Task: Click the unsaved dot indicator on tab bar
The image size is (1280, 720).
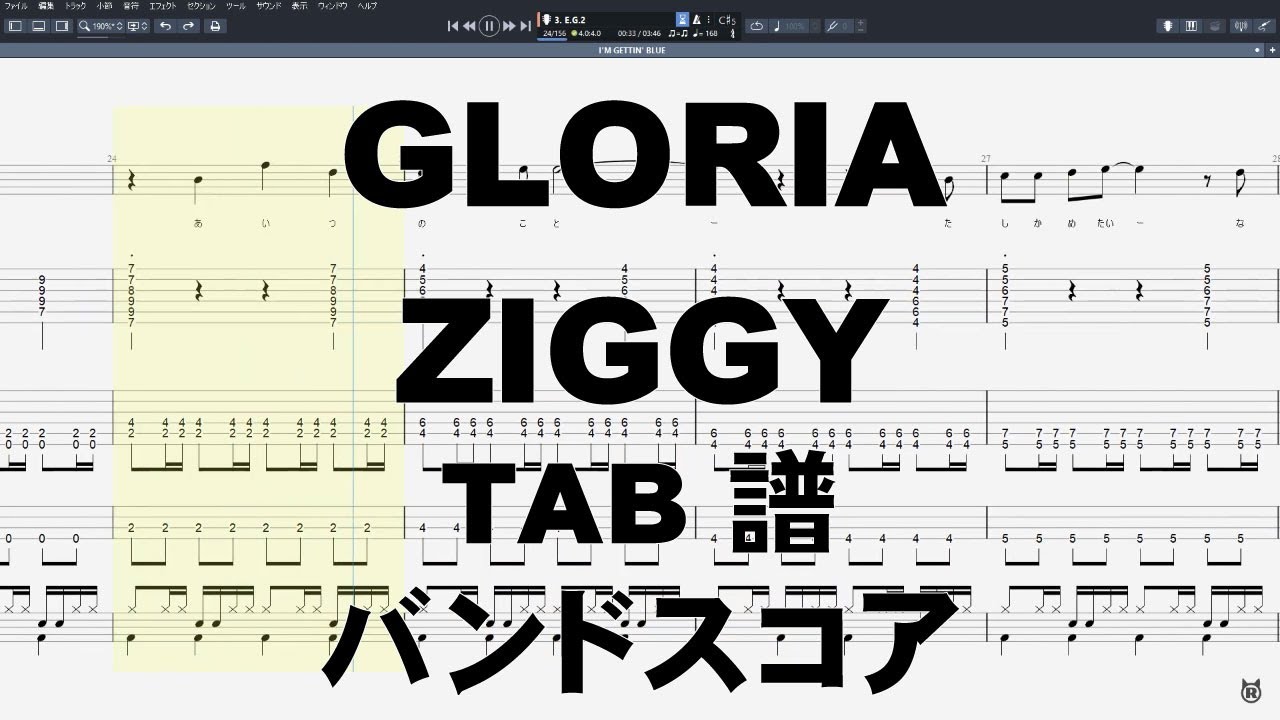Action: (x=1258, y=50)
